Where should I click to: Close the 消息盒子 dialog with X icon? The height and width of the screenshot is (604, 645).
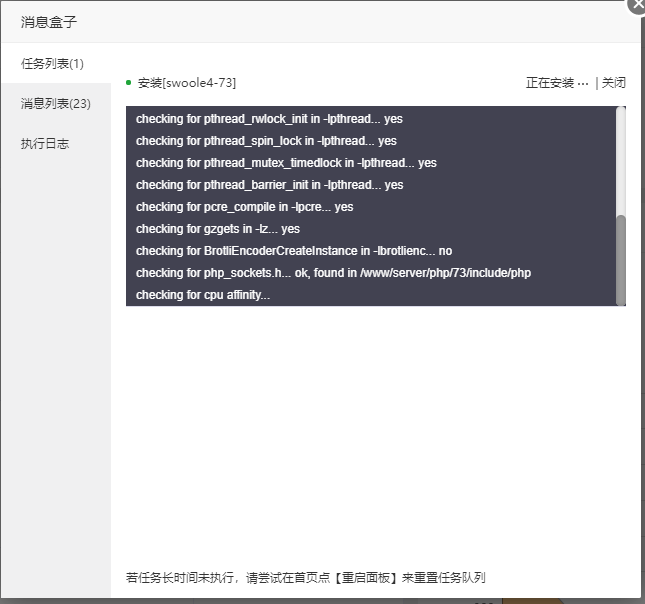637,5
